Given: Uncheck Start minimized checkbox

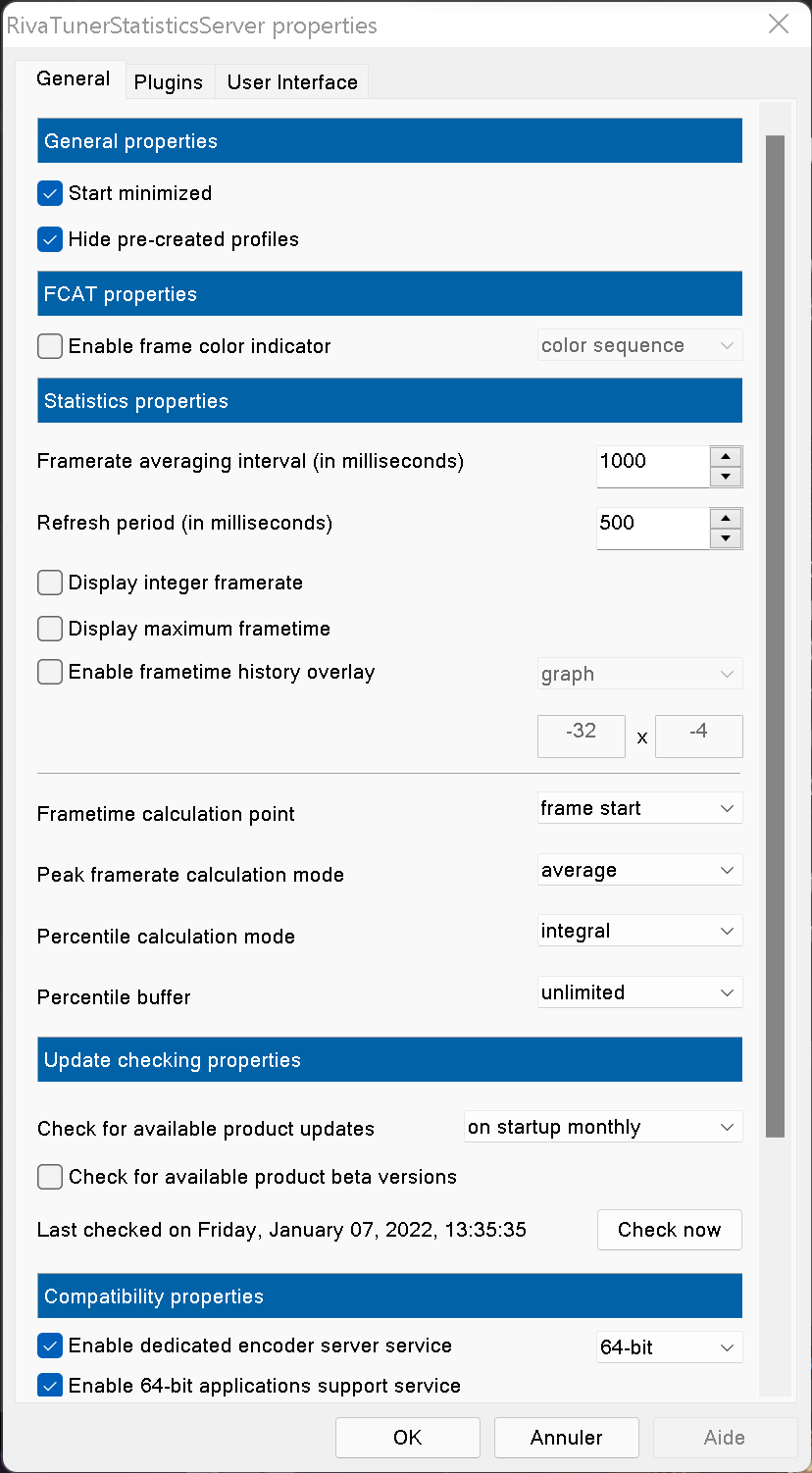Looking at the screenshot, I should (x=50, y=193).
